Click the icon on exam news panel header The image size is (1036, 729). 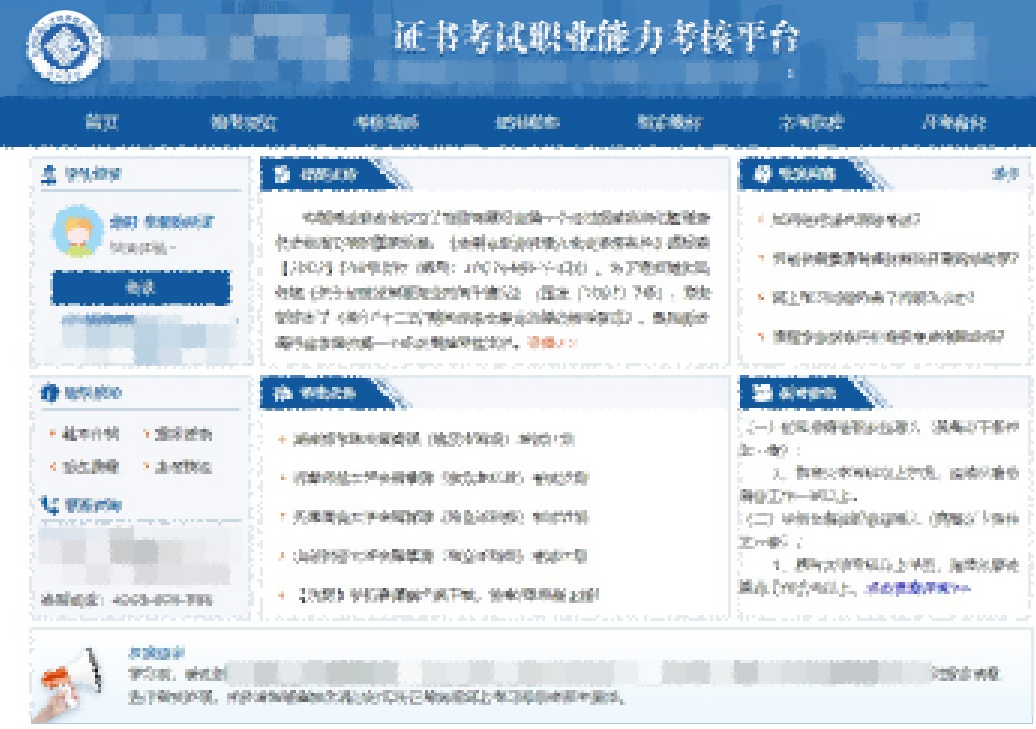[x=283, y=394]
